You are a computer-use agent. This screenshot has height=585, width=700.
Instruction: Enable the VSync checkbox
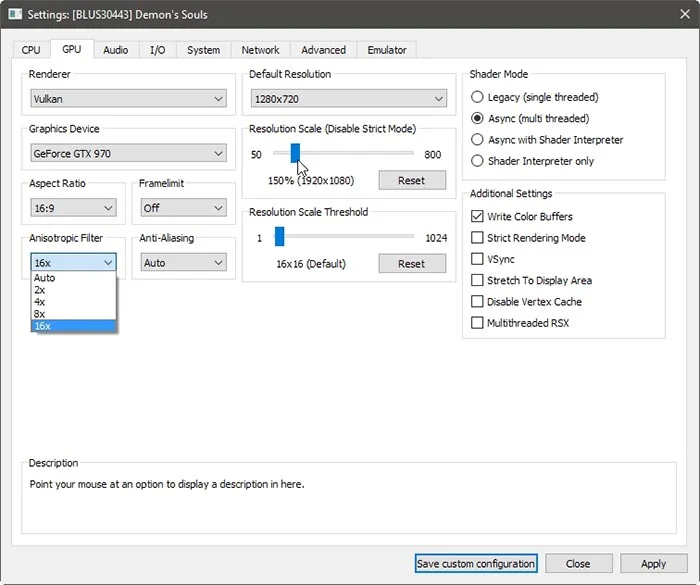[x=477, y=259]
